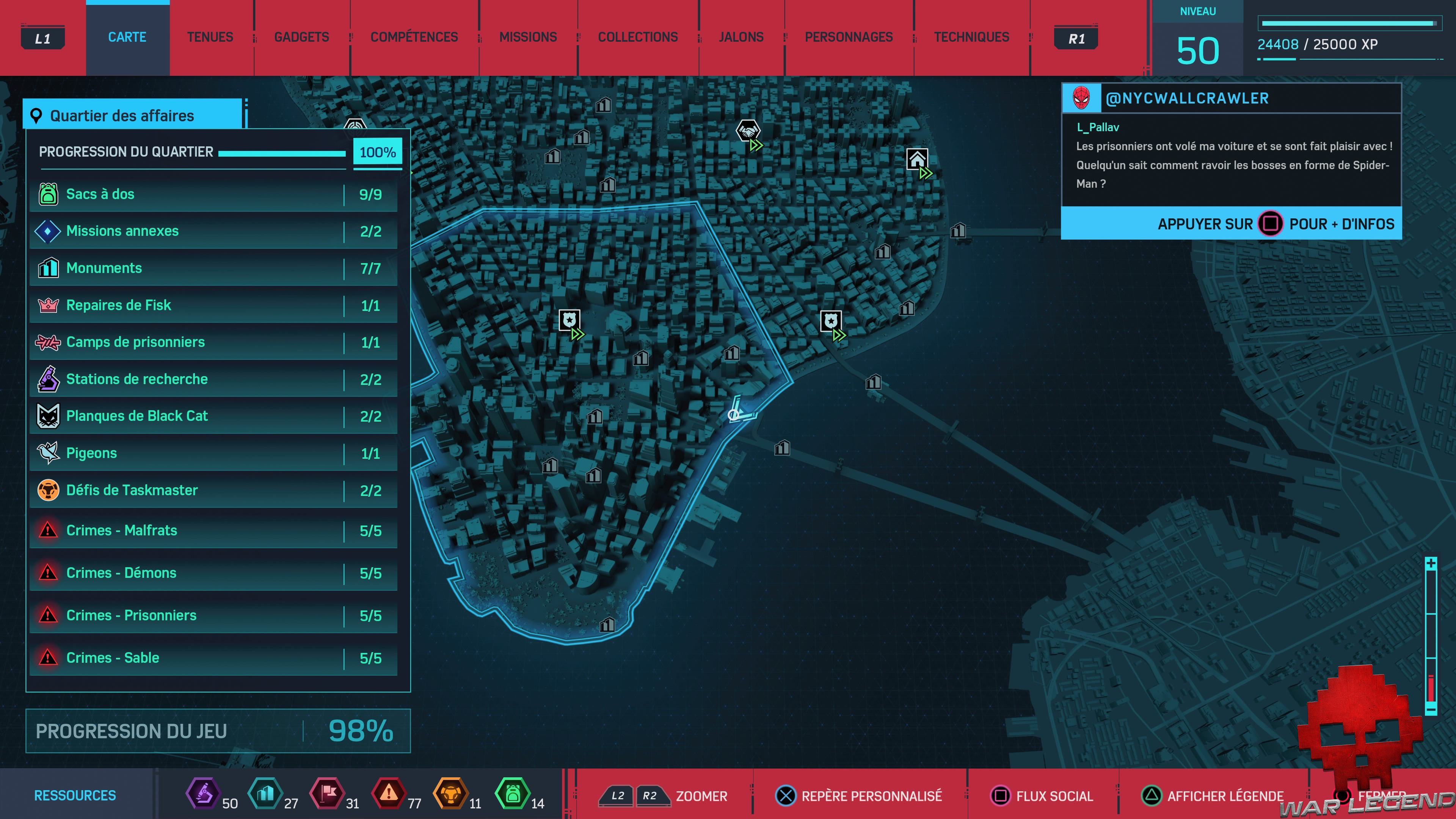Select the Défis de Taskmaster icon

click(x=48, y=490)
